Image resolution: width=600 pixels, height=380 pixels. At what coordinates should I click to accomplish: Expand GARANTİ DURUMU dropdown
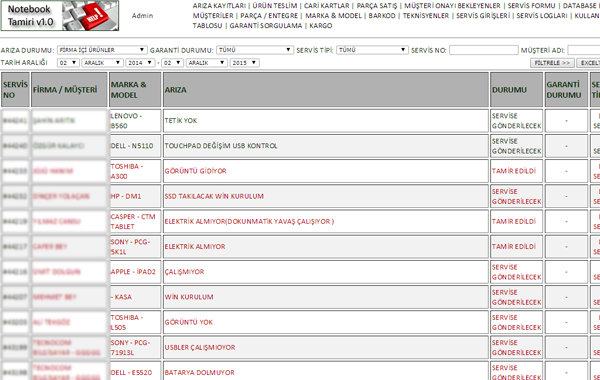tap(255, 50)
